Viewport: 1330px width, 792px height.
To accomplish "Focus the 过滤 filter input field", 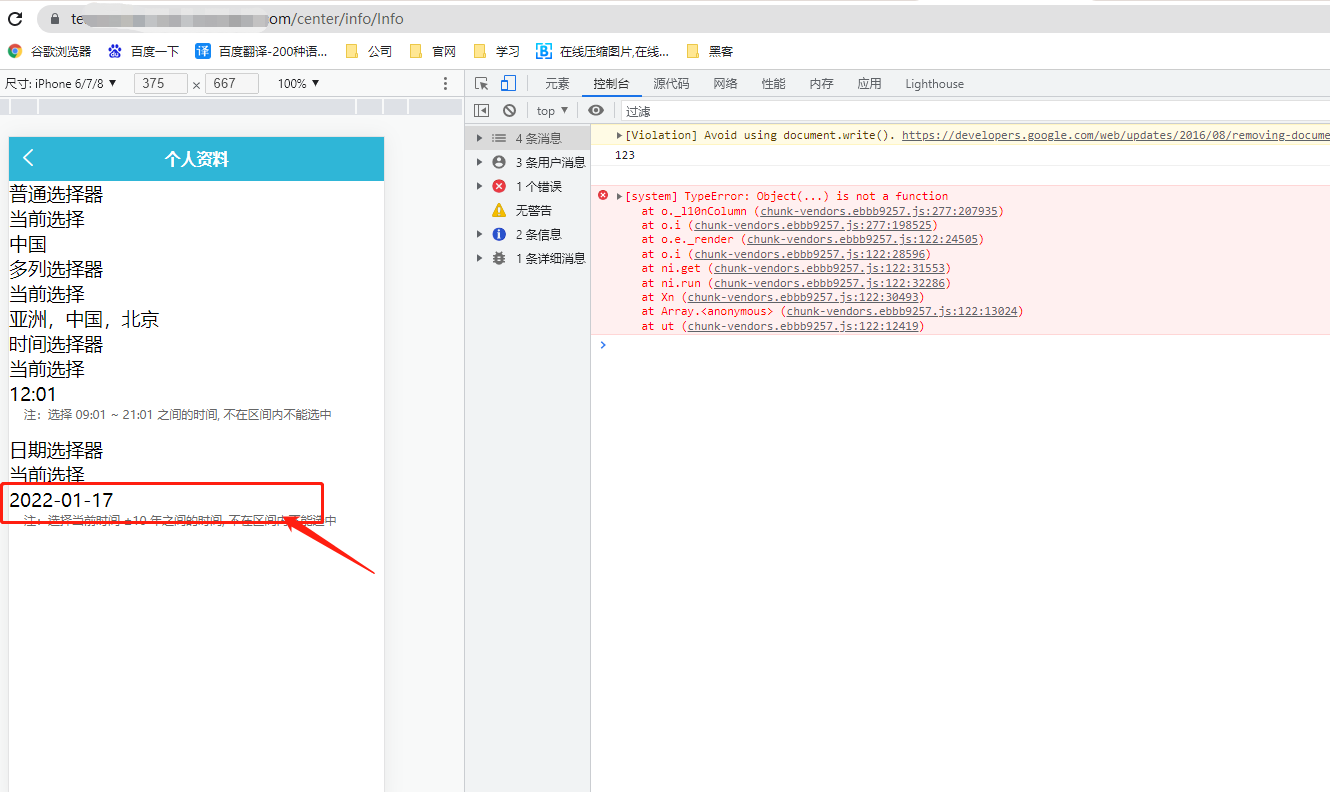I will (x=975, y=111).
